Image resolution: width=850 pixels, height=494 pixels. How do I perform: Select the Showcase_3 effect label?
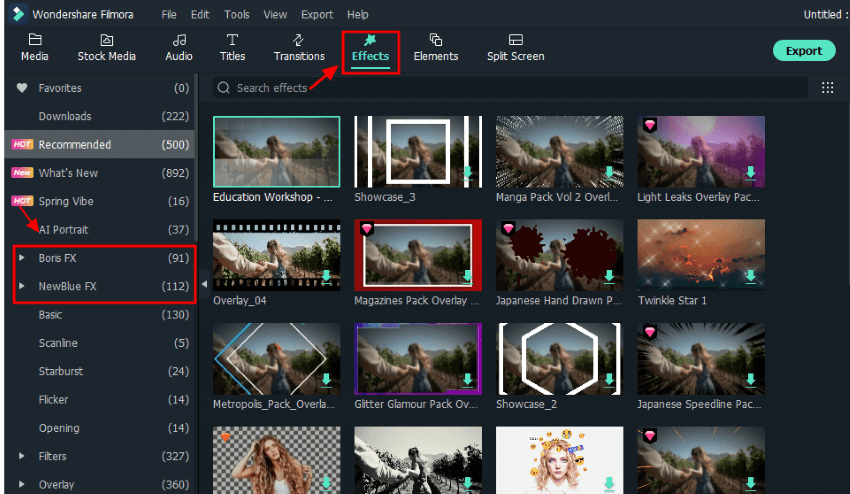[x=385, y=197]
